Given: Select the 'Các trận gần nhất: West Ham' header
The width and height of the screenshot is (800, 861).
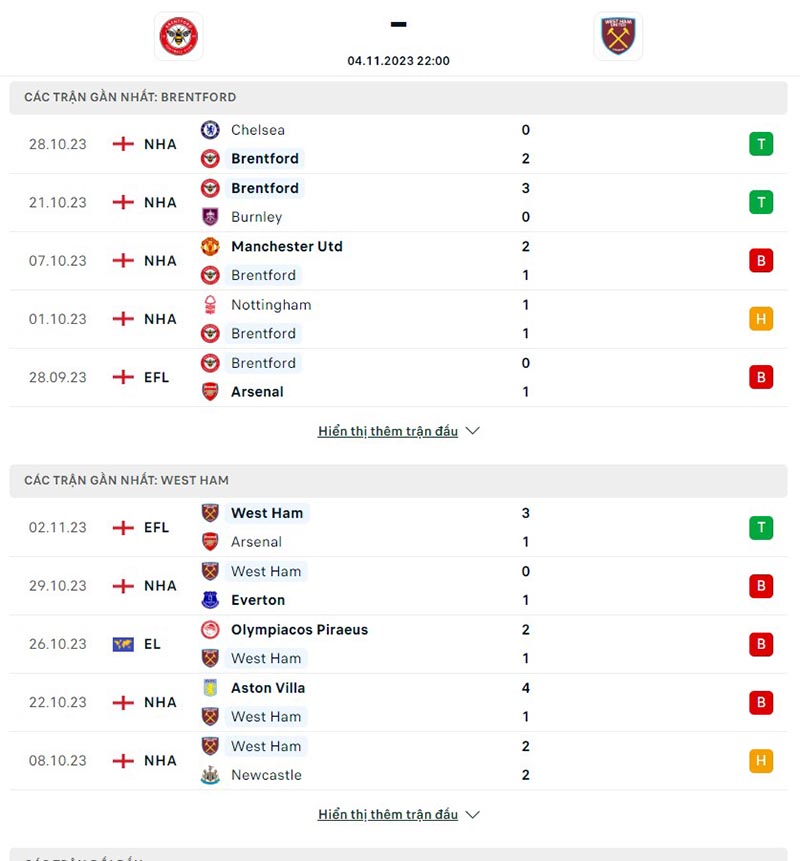Looking at the screenshot, I should [x=126, y=480].
